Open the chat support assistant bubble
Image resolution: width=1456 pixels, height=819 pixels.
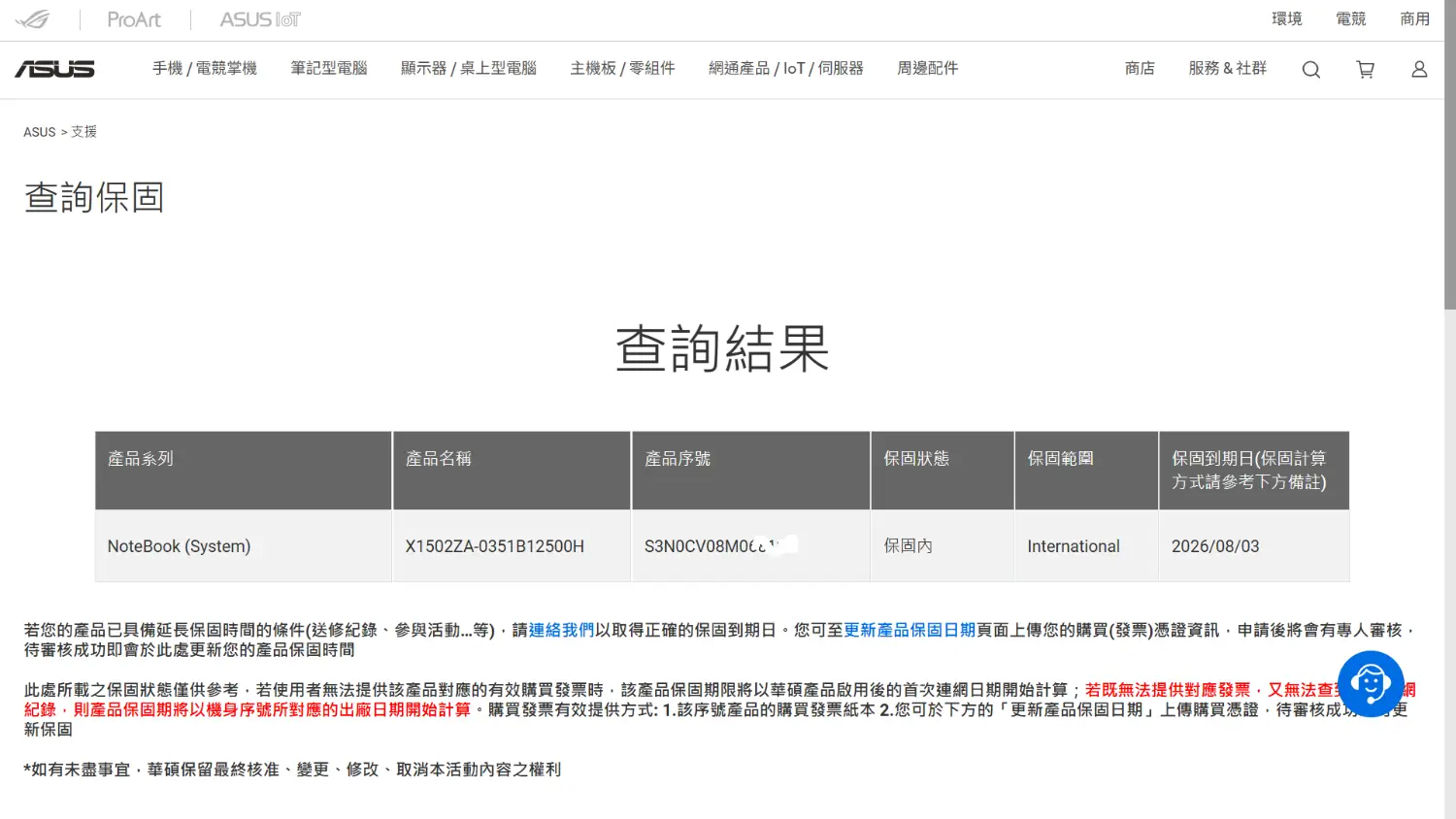click(x=1370, y=683)
